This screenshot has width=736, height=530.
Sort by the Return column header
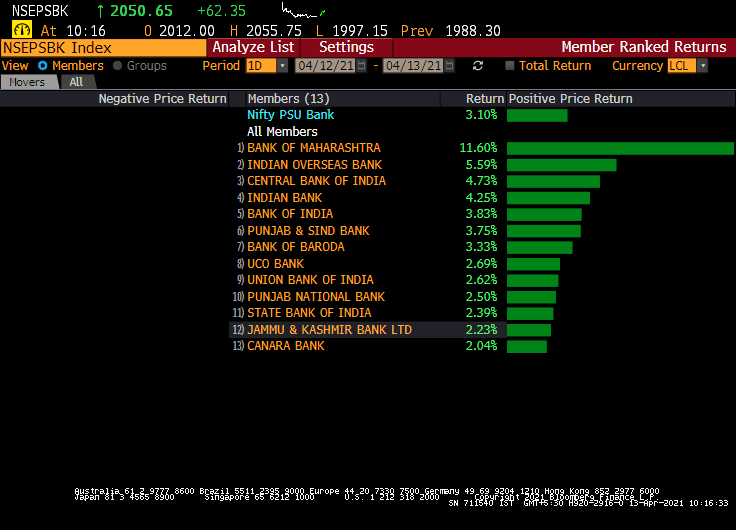pyautogui.click(x=484, y=99)
